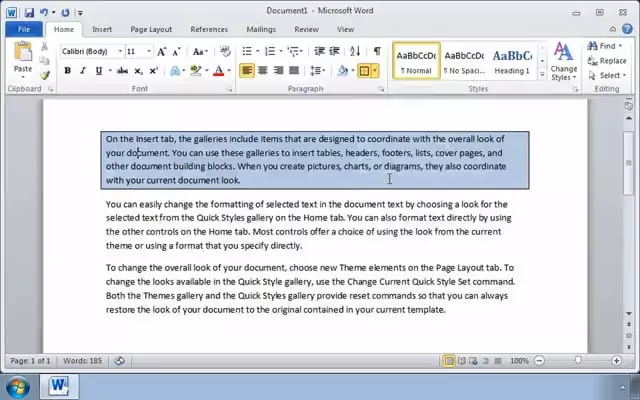Viewport: 640px width, 400px height.
Task: Select the Format Painter brush
Action: (x=44, y=75)
